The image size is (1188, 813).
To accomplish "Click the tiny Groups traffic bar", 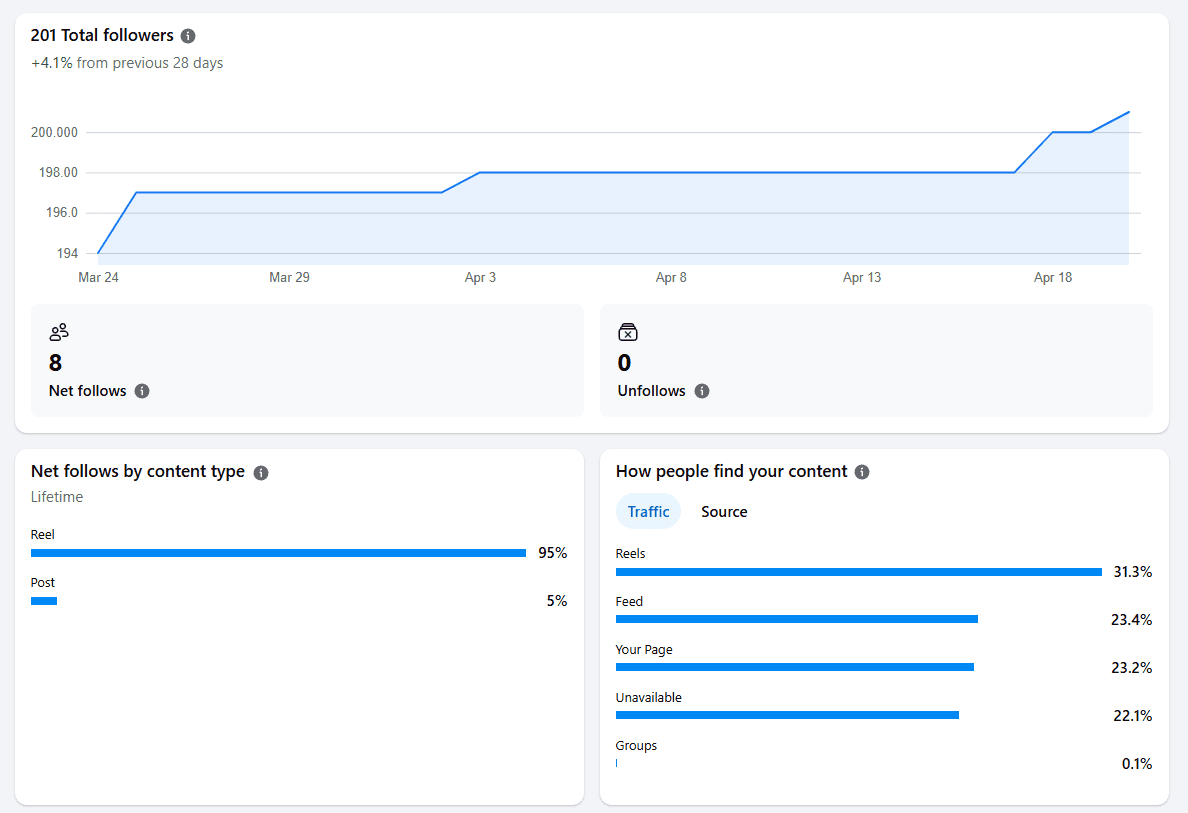I will (x=617, y=763).
